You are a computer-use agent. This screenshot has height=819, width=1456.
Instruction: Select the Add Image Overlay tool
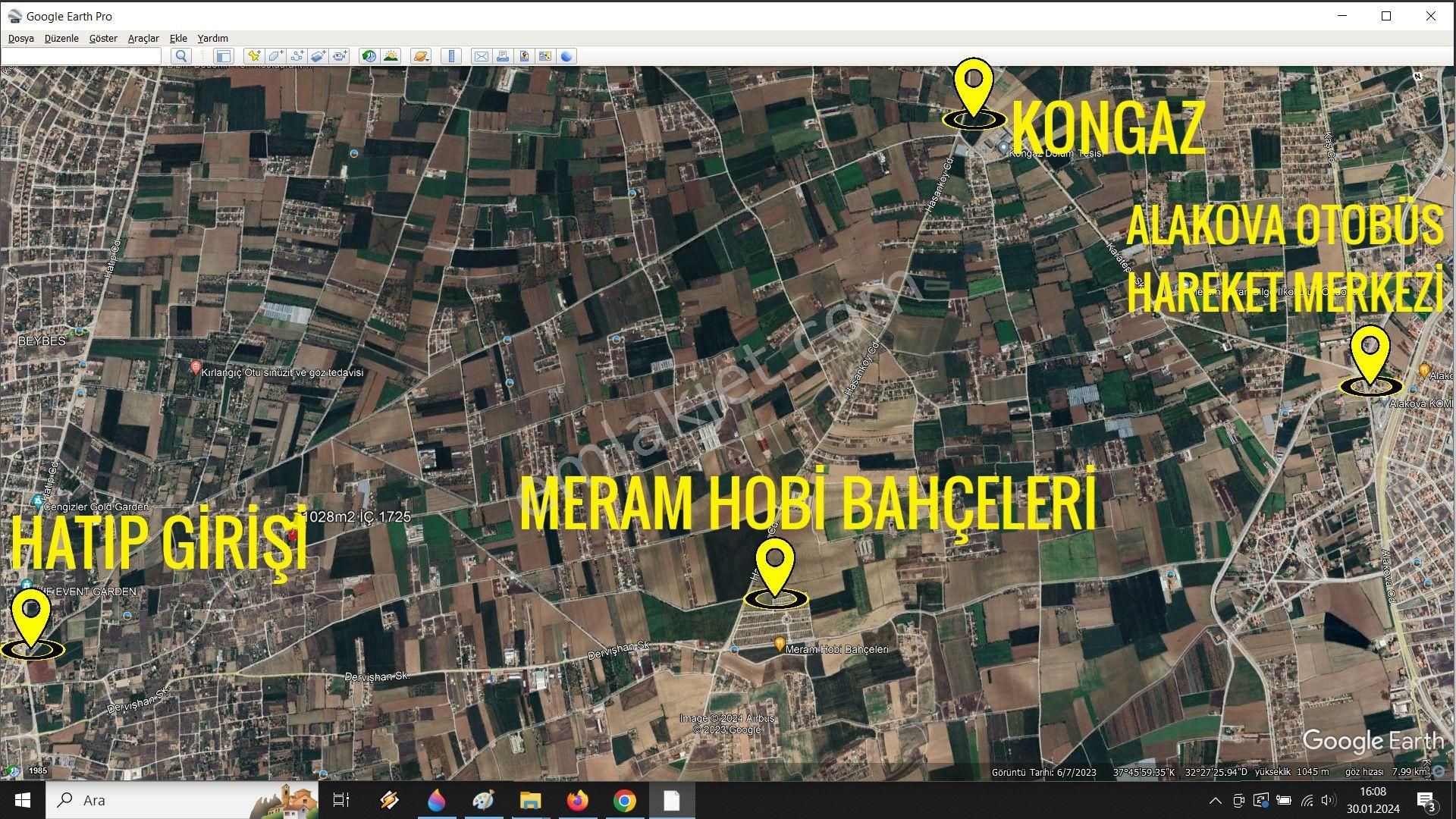click(x=318, y=55)
